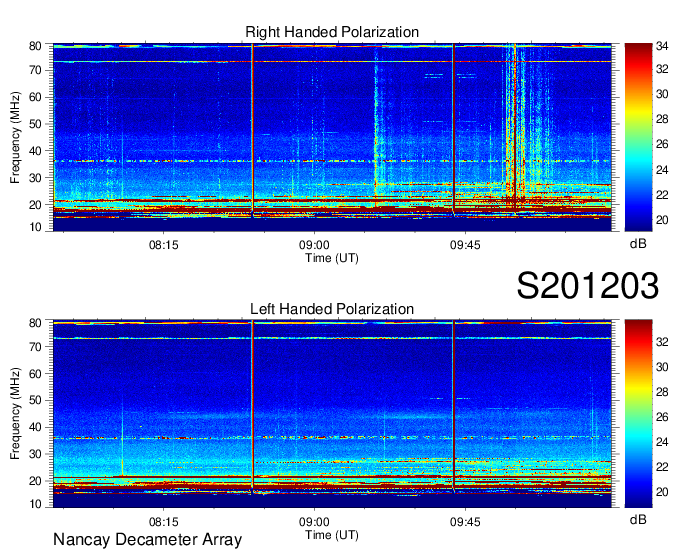Click the bottom plot's "Time (UT)" axis label
The image size is (680, 552).
pyautogui.click(x=332, y=535)
